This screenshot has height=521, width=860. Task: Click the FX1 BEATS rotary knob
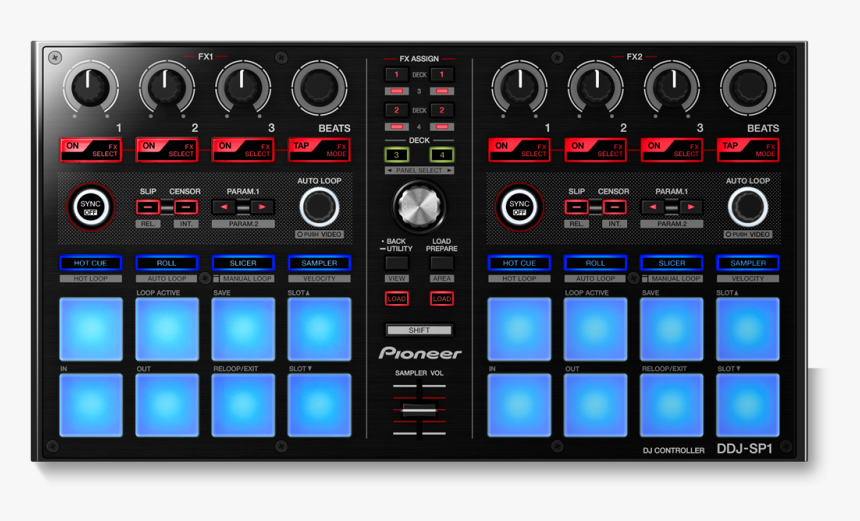(319, 88)
